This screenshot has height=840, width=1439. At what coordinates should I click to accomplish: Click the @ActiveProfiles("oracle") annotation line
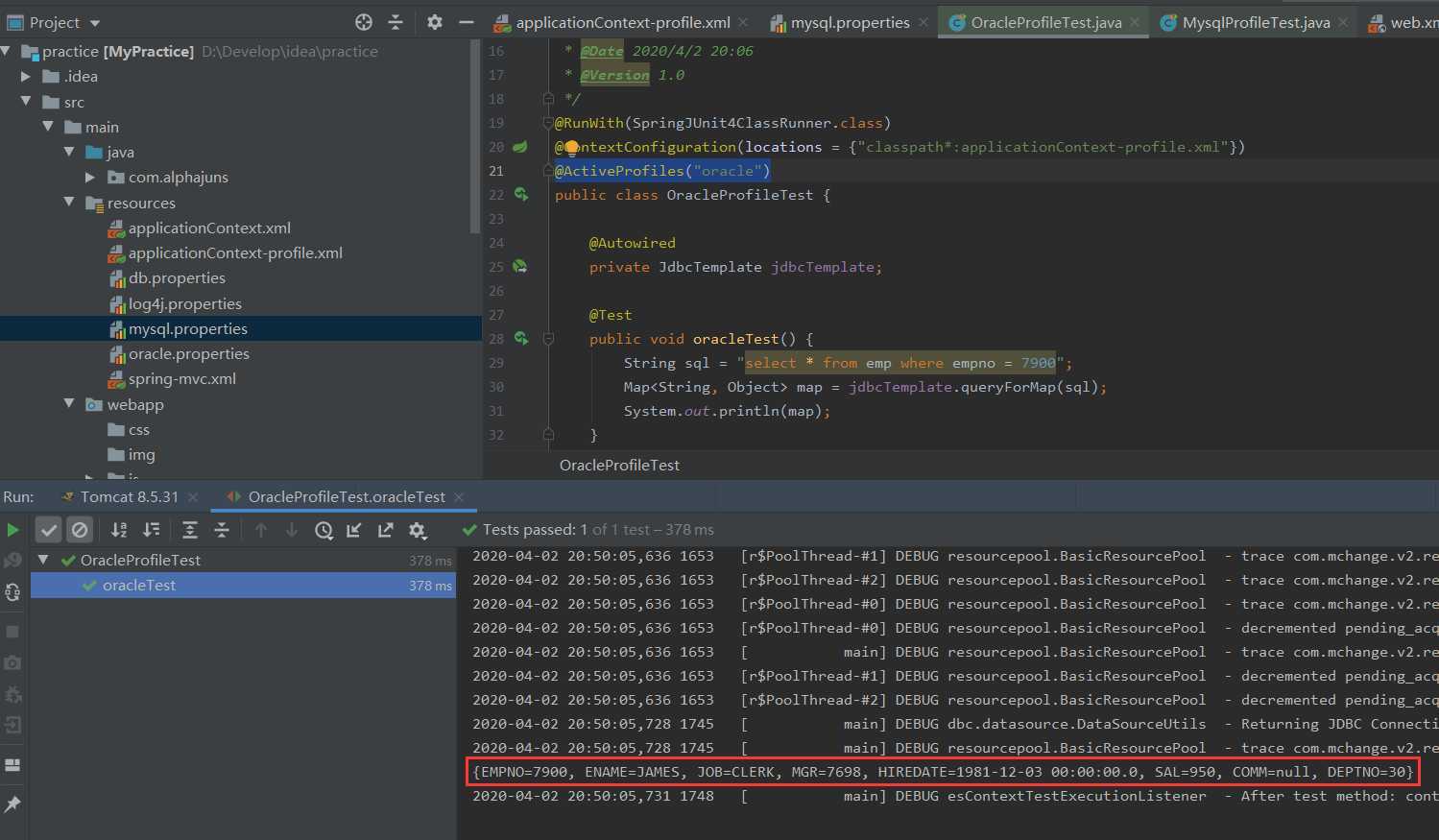point(662,171)
